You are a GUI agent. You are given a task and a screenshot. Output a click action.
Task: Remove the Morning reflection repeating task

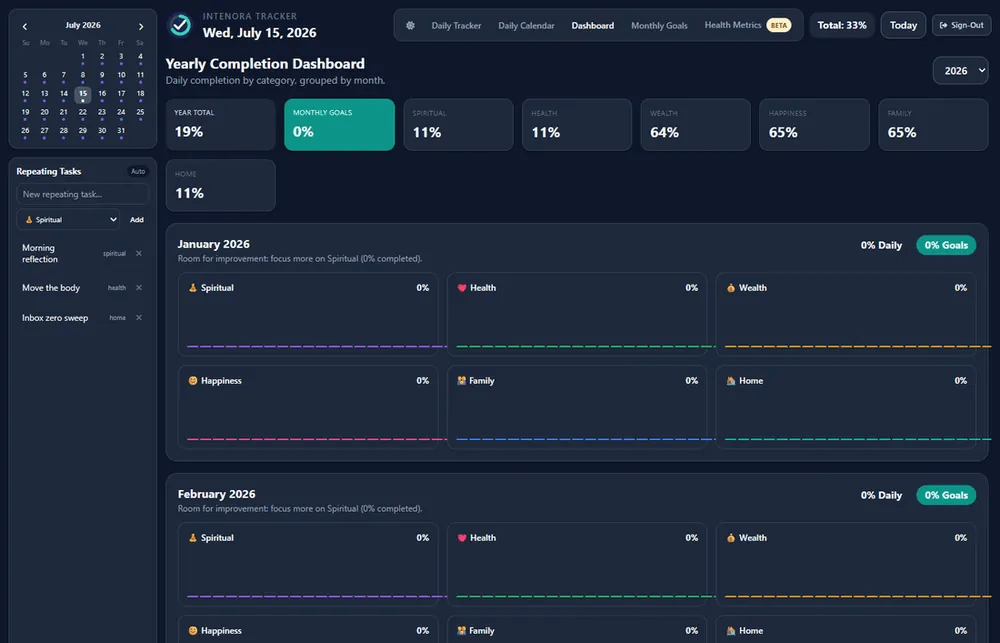pyautogui.click(x=138, y=253)
